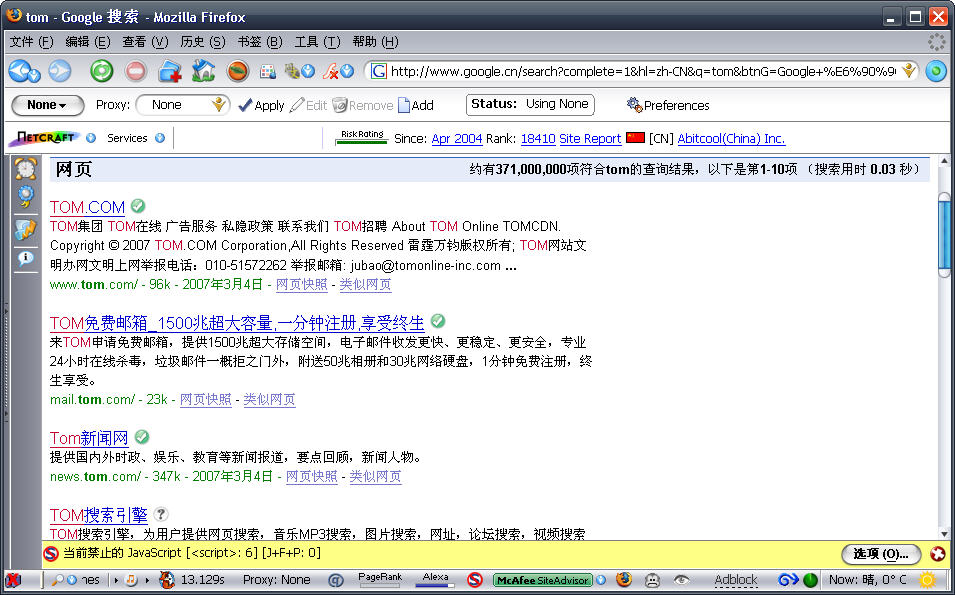This screenshot has width=955, height=595.
Task: Click Add to create a new proxy
Action: 415,105
